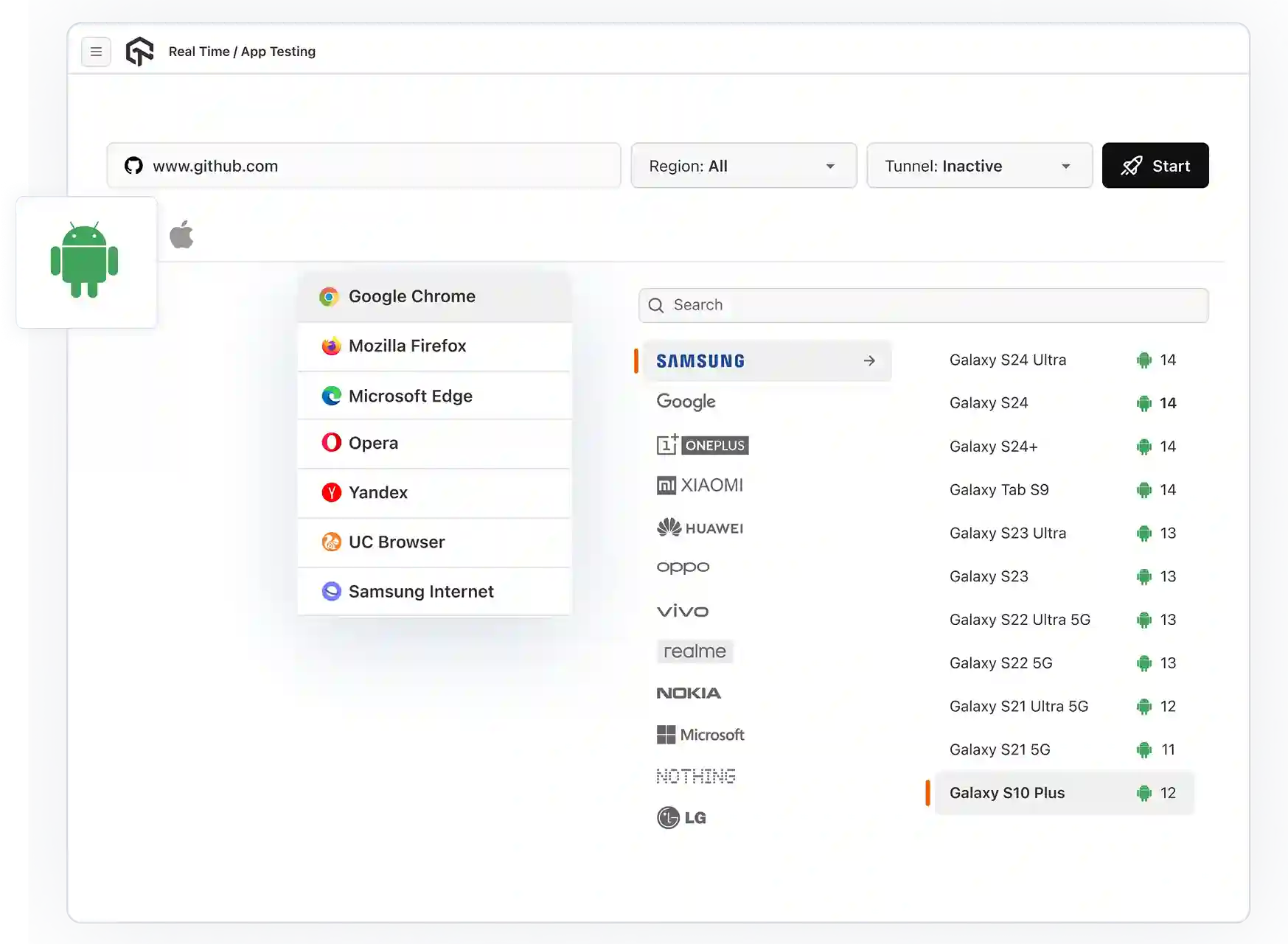Choose UC Browser for testing
The image size is (1288, 944).
pyautogui.click(x=397, y=542)
